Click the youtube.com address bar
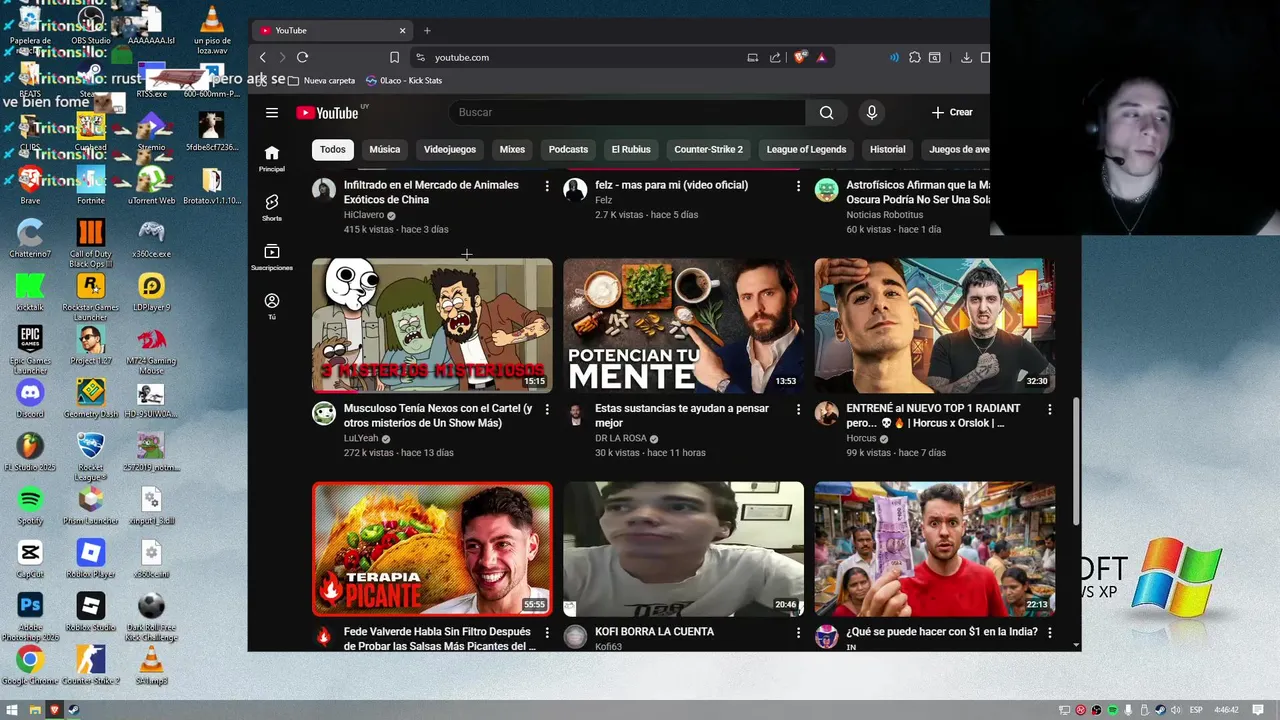This screenshot has width=1280, height=720. (580, 57)
